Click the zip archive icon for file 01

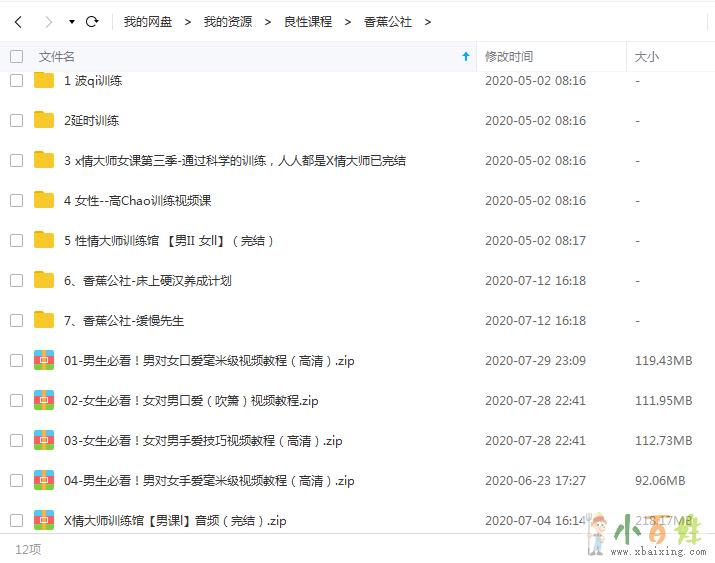[x=44, y=360]
